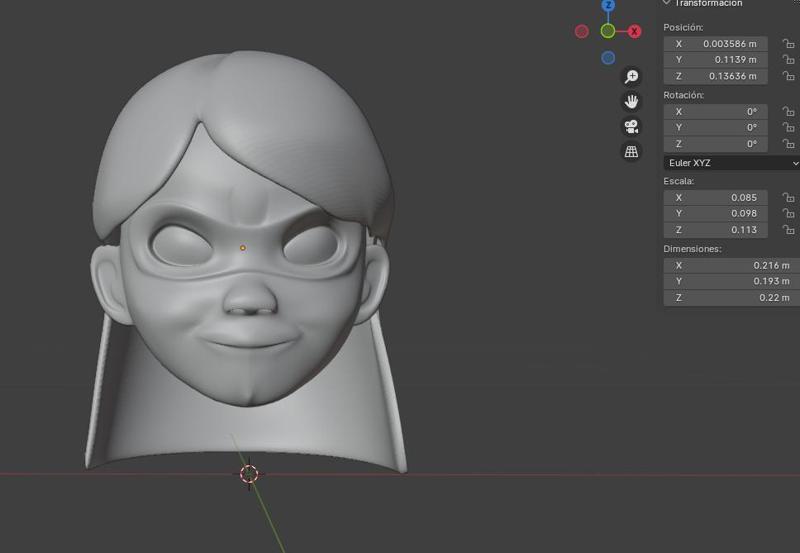The width and height of the screenshot is (800, 553).
Task: Toggle the lock for Posición Z
Action: pyautogui.click(x=787, y=76)
